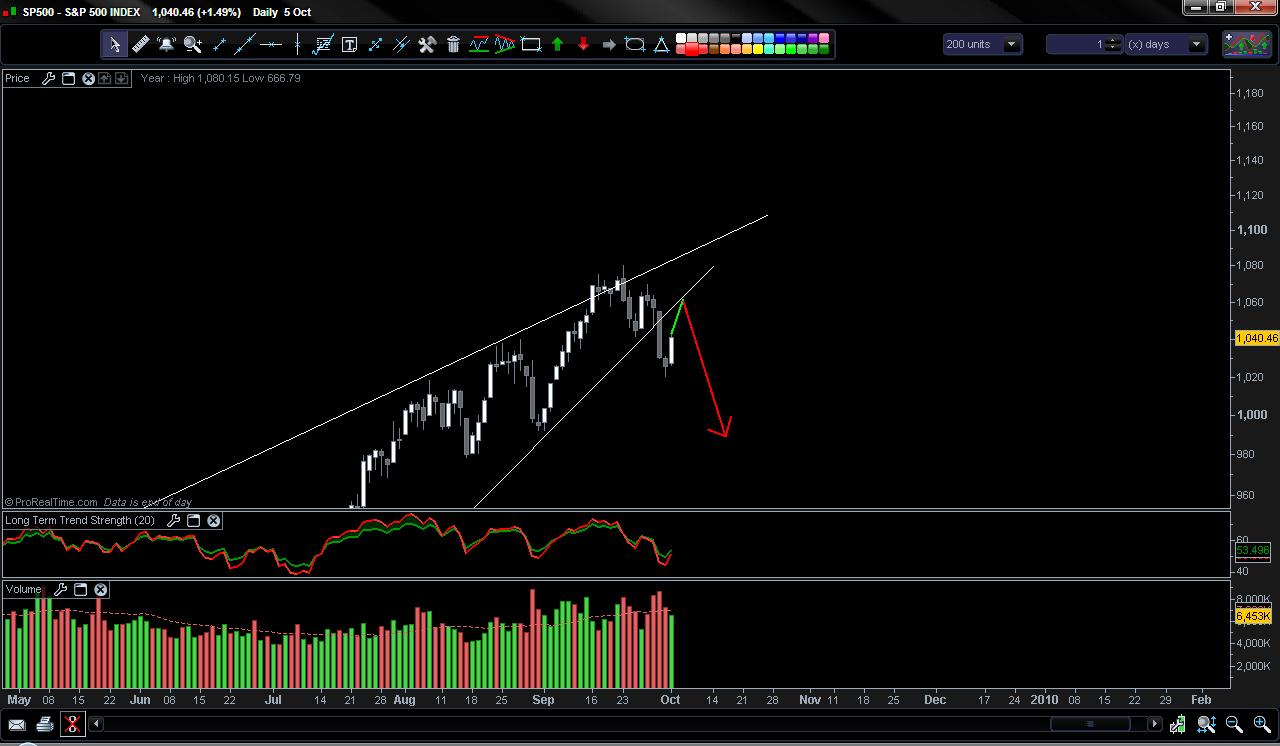Add a green up arrow marker
The height and width of the screenshot is (746, 1280).
[x=557, y=44]
